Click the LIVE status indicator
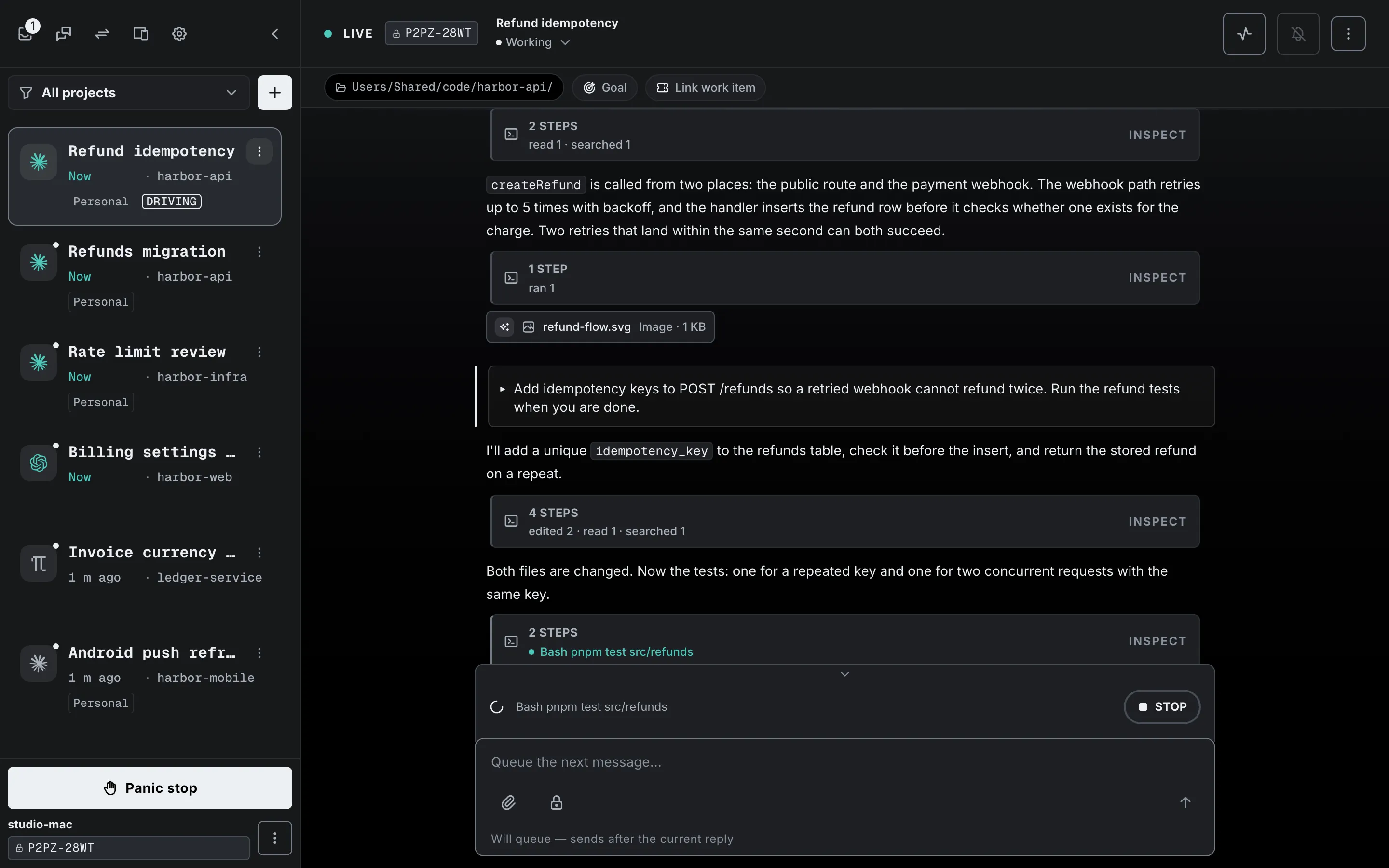This screenshot has height=868, width=1389. click(x=348, y=33)
